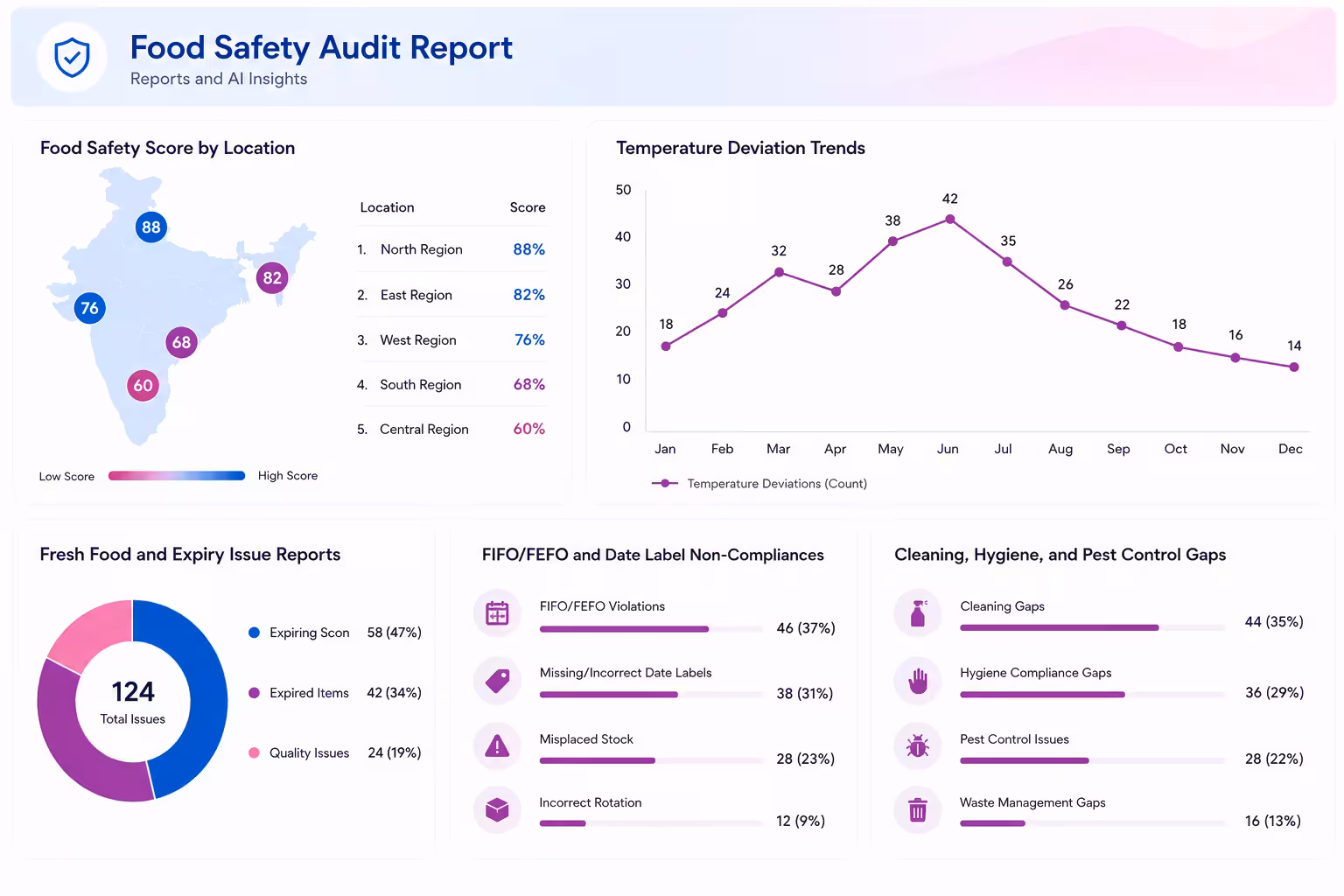
Task: Click the 58 (47%) Expiring Soon value
Action: click(394, 633)
